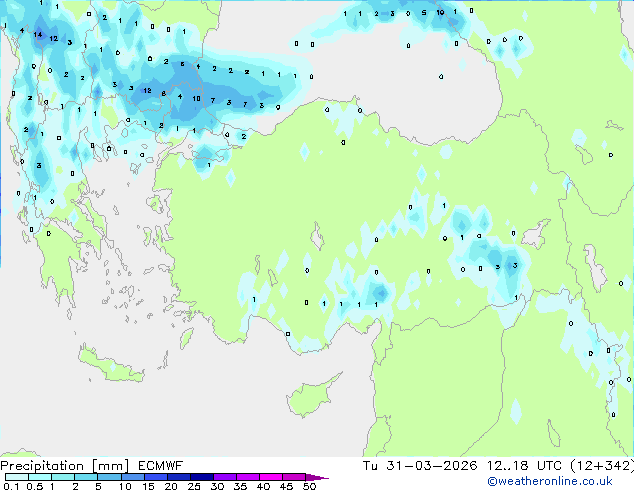634x490 pixels.
Task: Choose the 20–25 mm dark blue swatch
Action: [x=178, y=477]
